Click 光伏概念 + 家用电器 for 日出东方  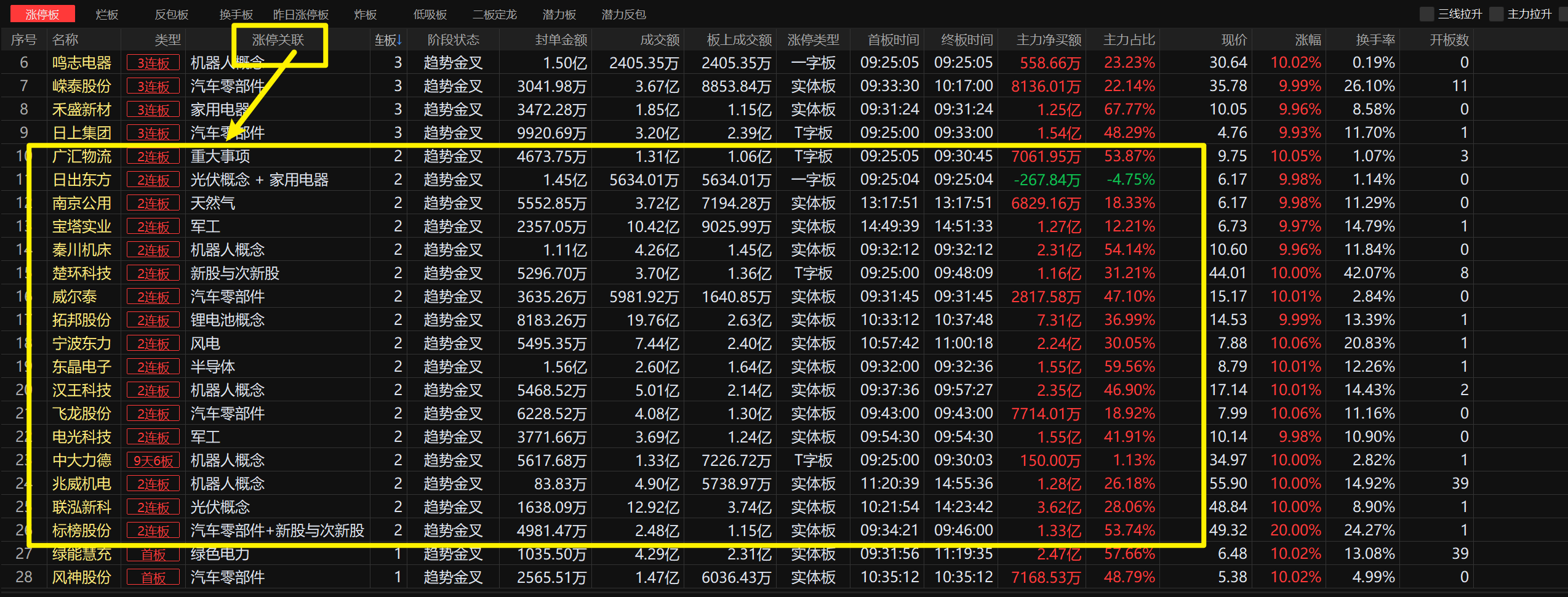[x=260, y=180]
